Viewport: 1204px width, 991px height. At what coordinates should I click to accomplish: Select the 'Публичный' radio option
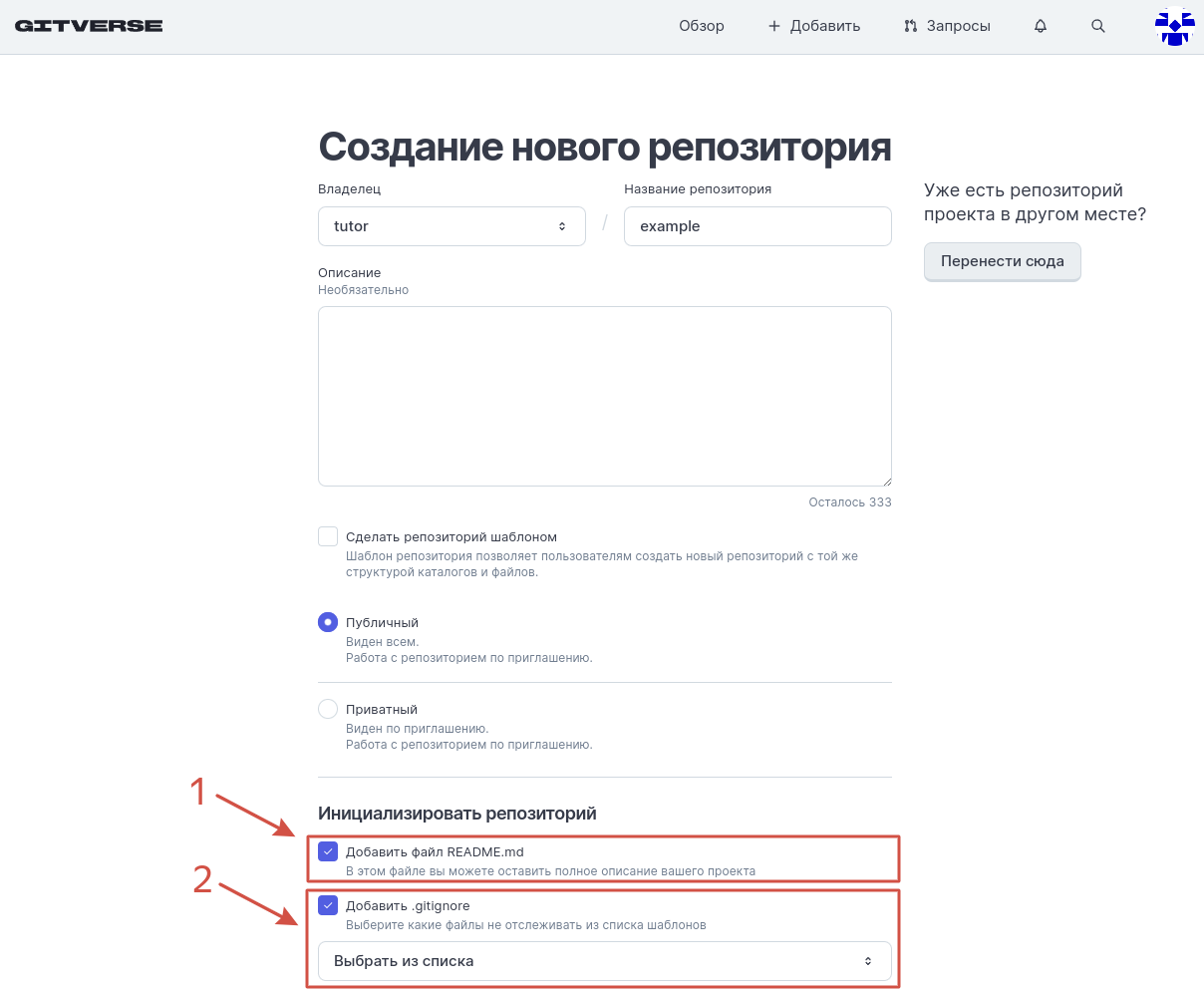328,622
